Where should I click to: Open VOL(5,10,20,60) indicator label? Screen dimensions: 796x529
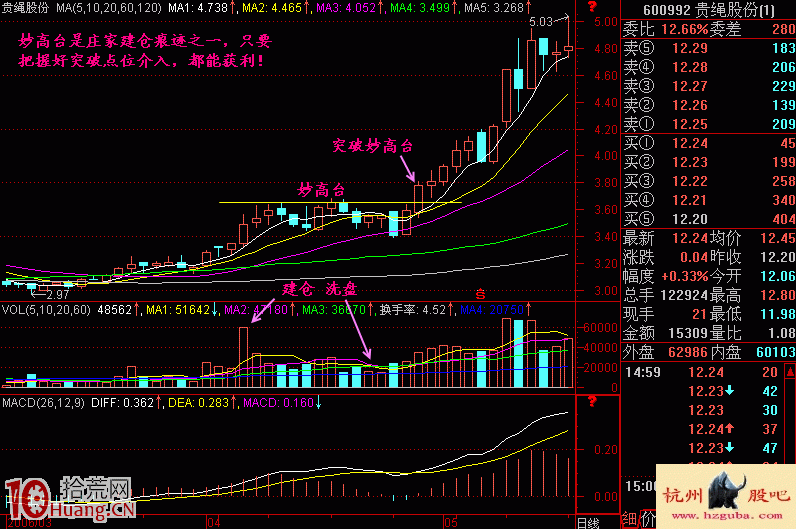pos(46,310)
